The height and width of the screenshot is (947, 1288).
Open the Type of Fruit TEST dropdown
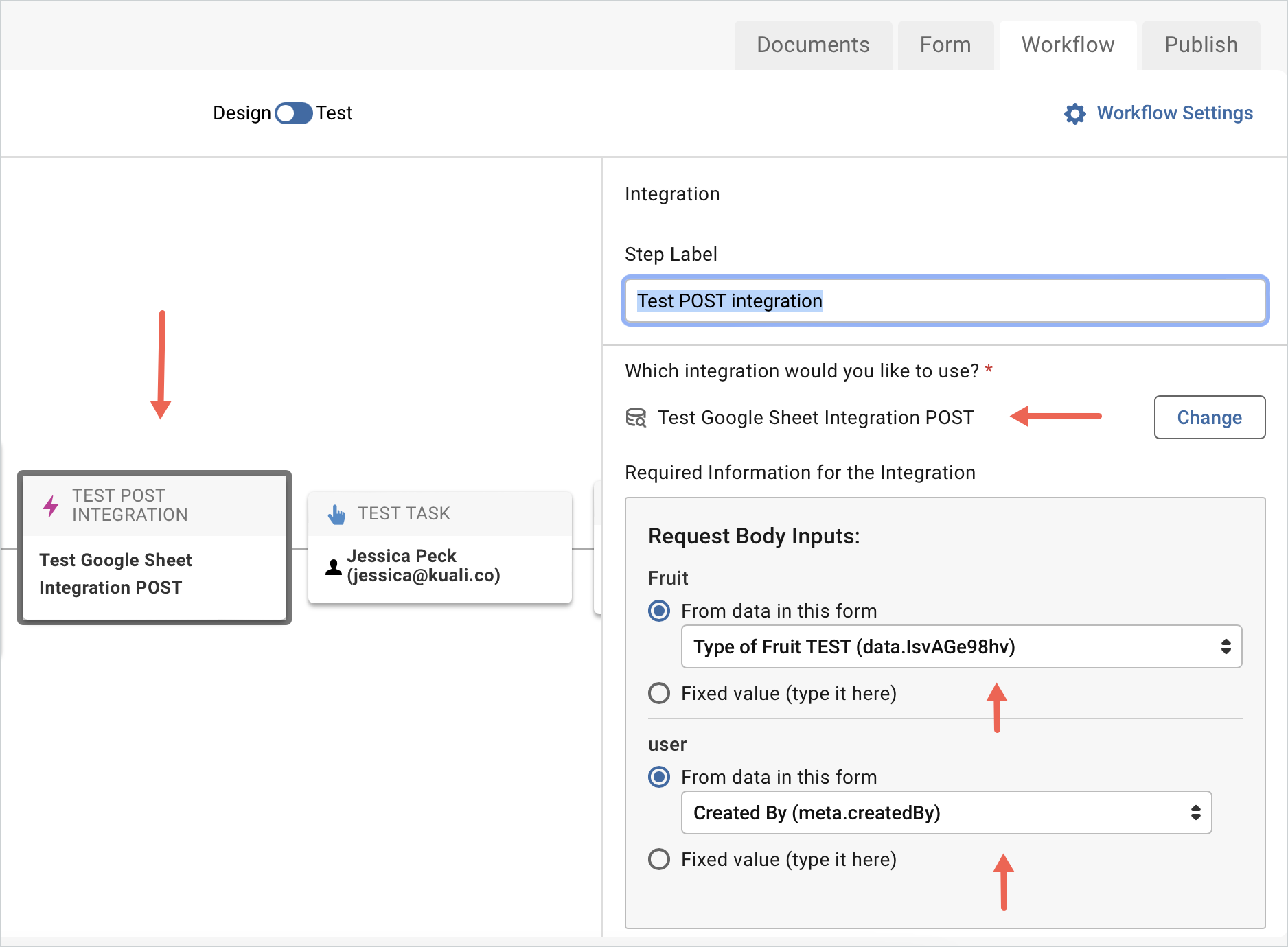(x=961, y=646)
